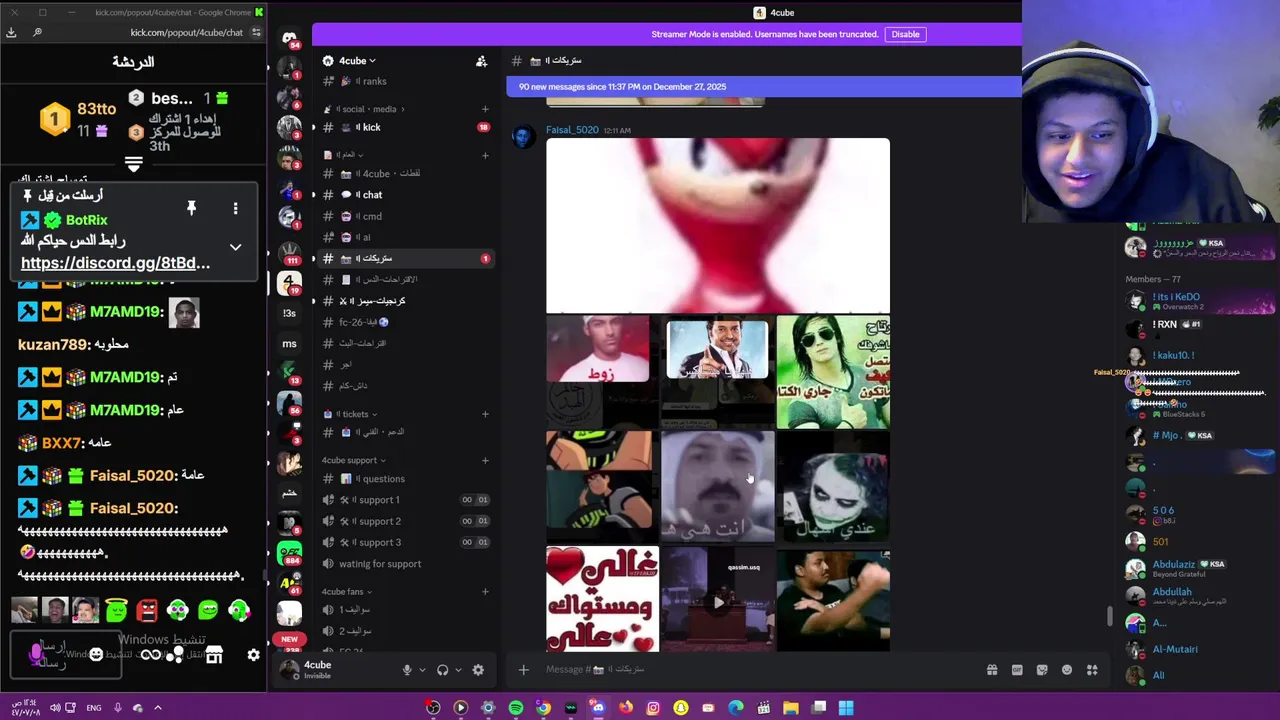1280x720 pixels.
Task: Join the support 1 voice channel
Action: (x=405, y=500)
